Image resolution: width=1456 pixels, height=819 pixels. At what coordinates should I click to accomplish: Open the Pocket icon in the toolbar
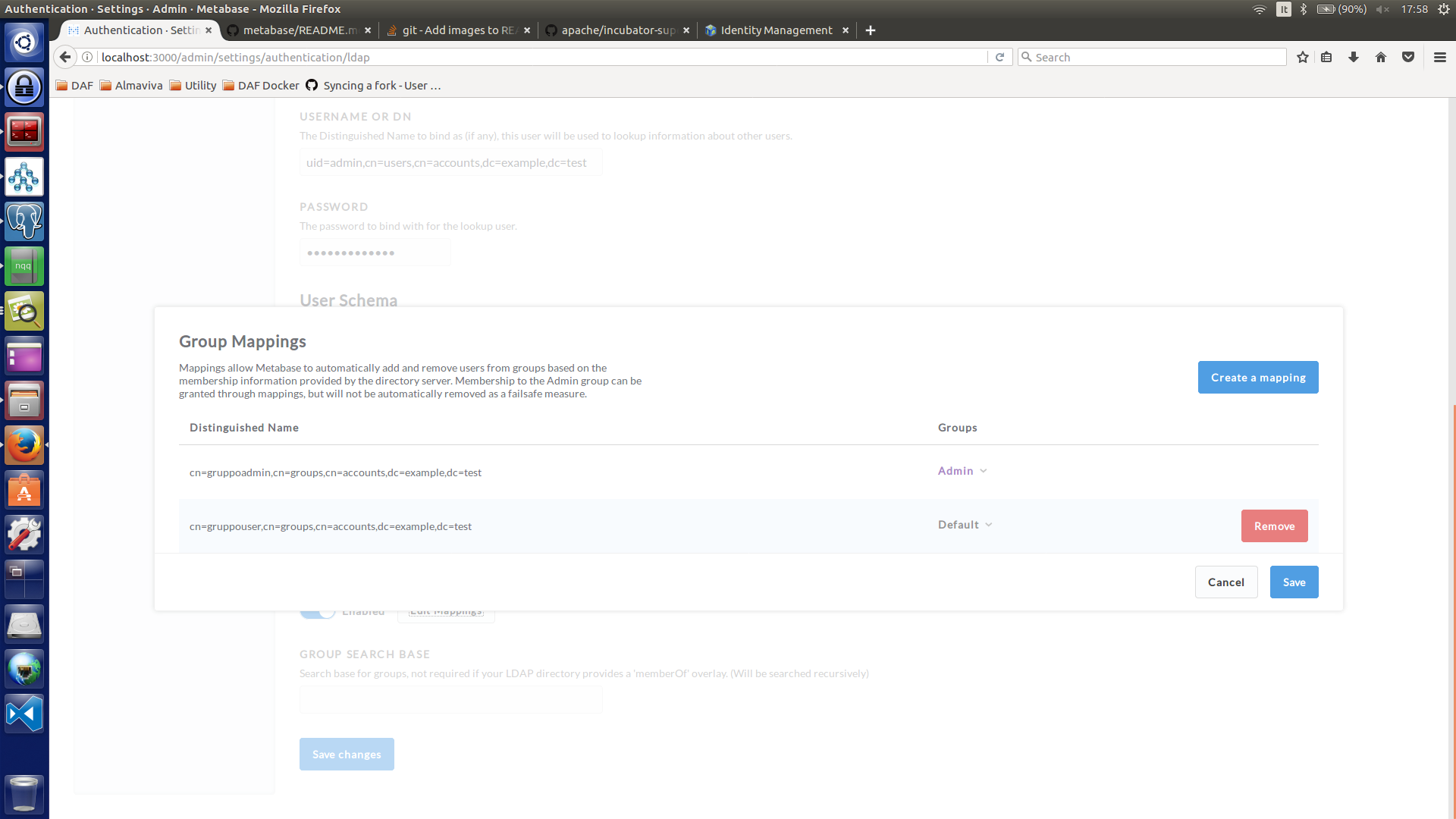tap(1408, 57)
